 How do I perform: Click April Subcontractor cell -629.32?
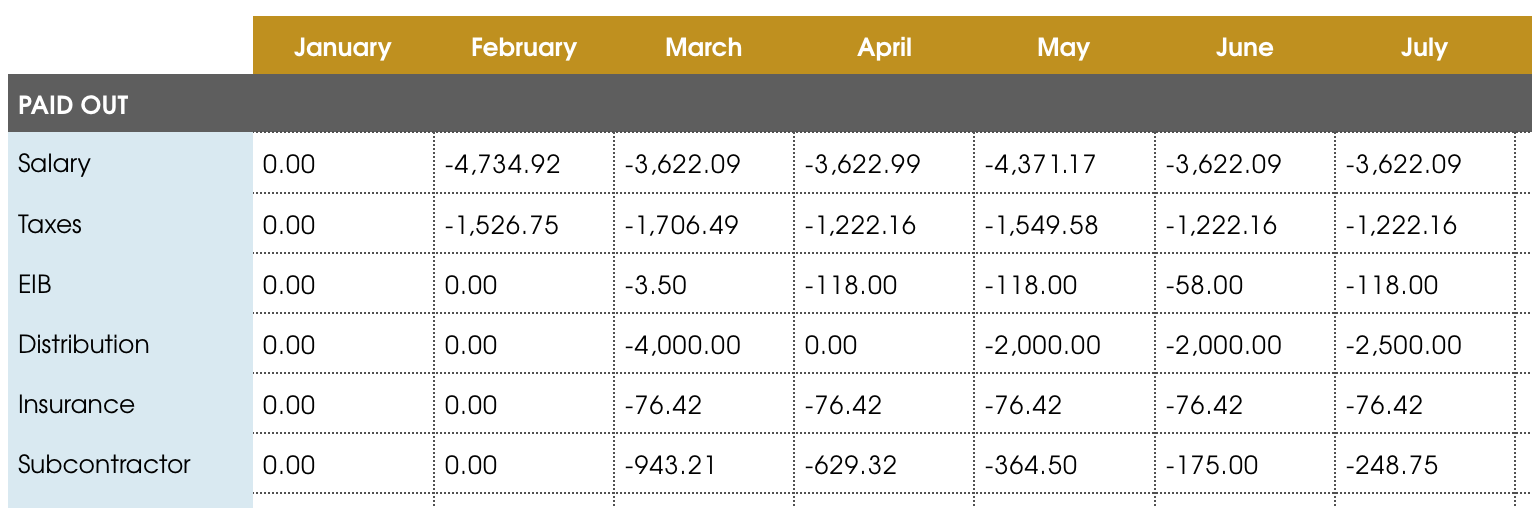point(851,465)
